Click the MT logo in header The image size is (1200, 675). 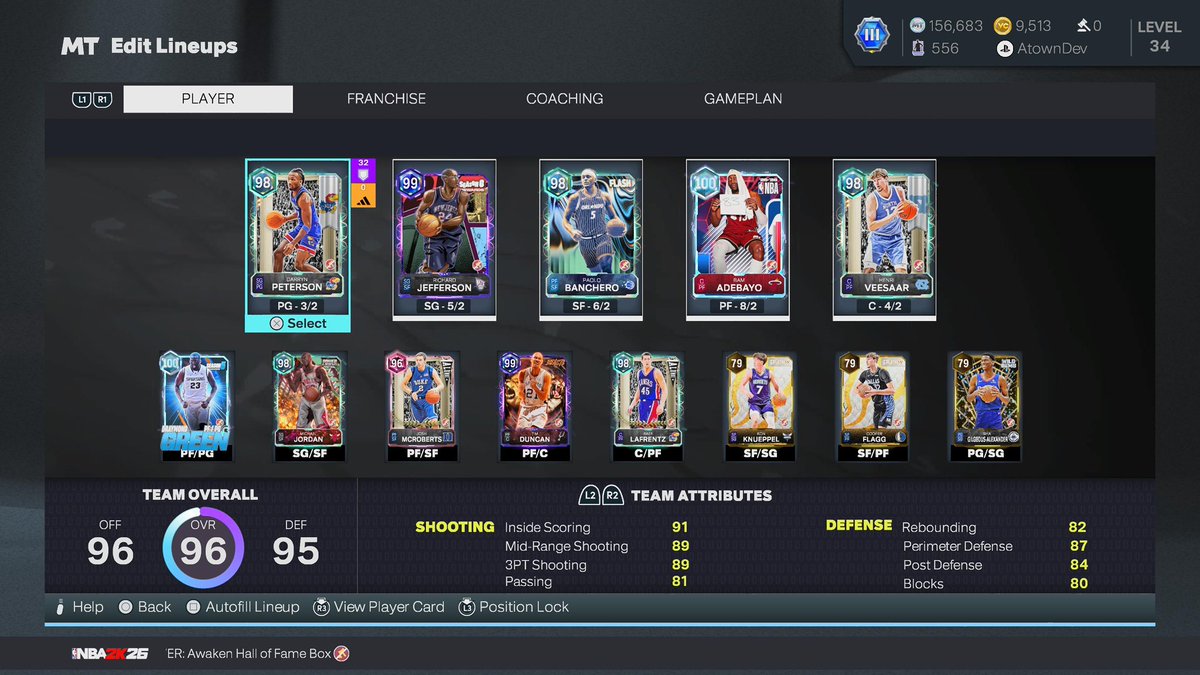(80, 46)
